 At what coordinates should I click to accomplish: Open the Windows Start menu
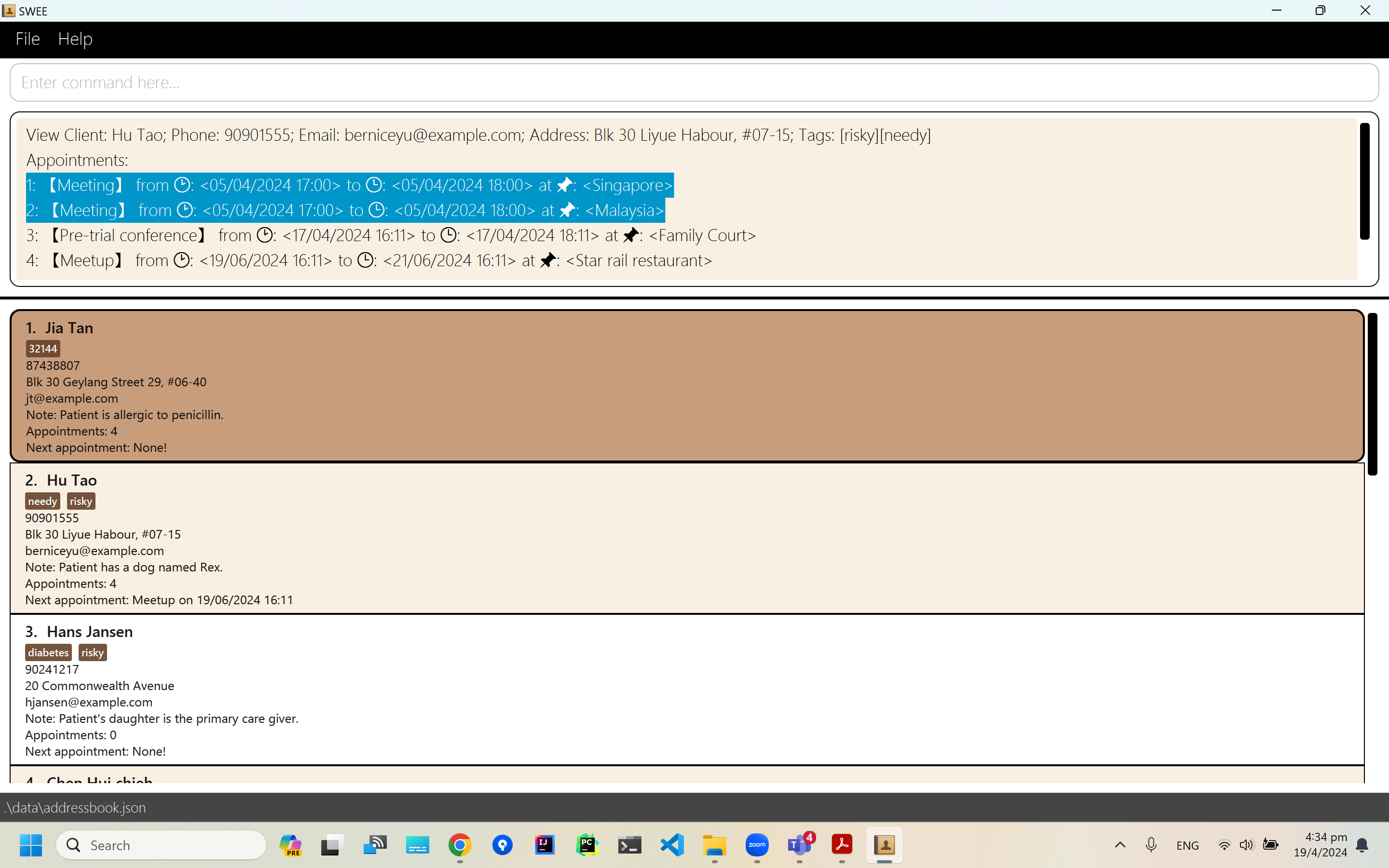coord(31,845)
